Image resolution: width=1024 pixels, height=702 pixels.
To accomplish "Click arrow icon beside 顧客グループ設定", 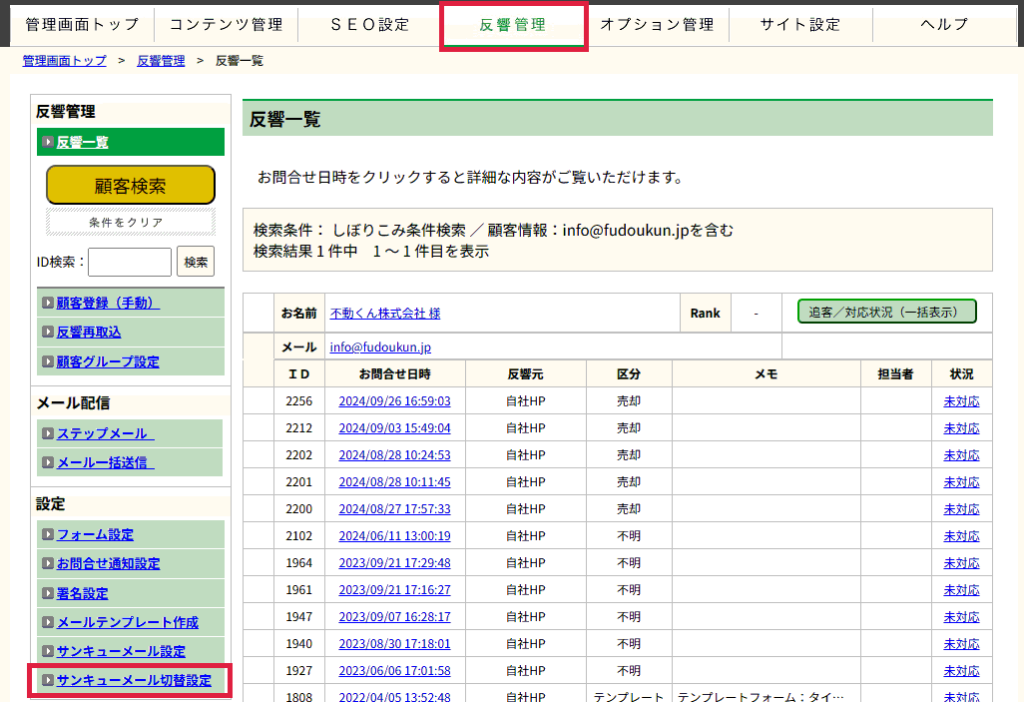I will [x=48, y=361].
